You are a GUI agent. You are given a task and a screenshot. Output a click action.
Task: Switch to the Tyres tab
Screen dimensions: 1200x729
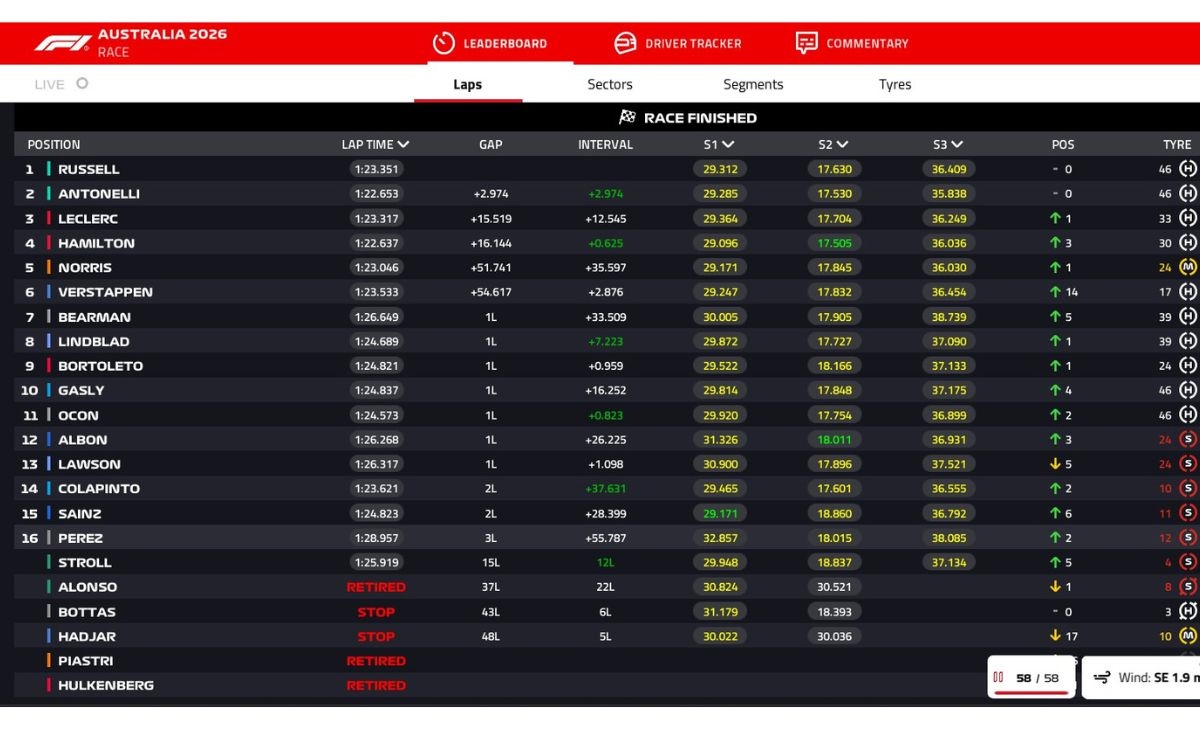click(x=894, y=84)
